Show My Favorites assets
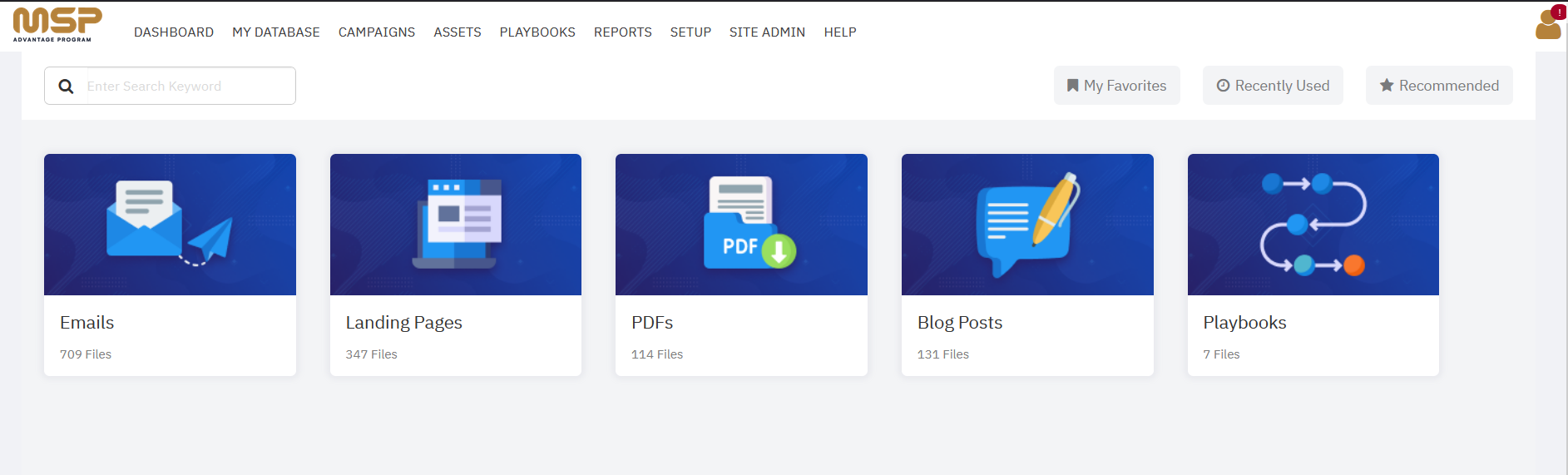The height and width of the screenshot is (475, 1568). (1116, 86)
